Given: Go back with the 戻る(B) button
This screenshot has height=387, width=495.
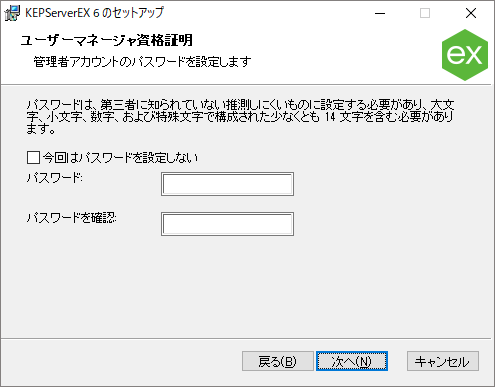Looking at the screenshot, I should [278, 361].
